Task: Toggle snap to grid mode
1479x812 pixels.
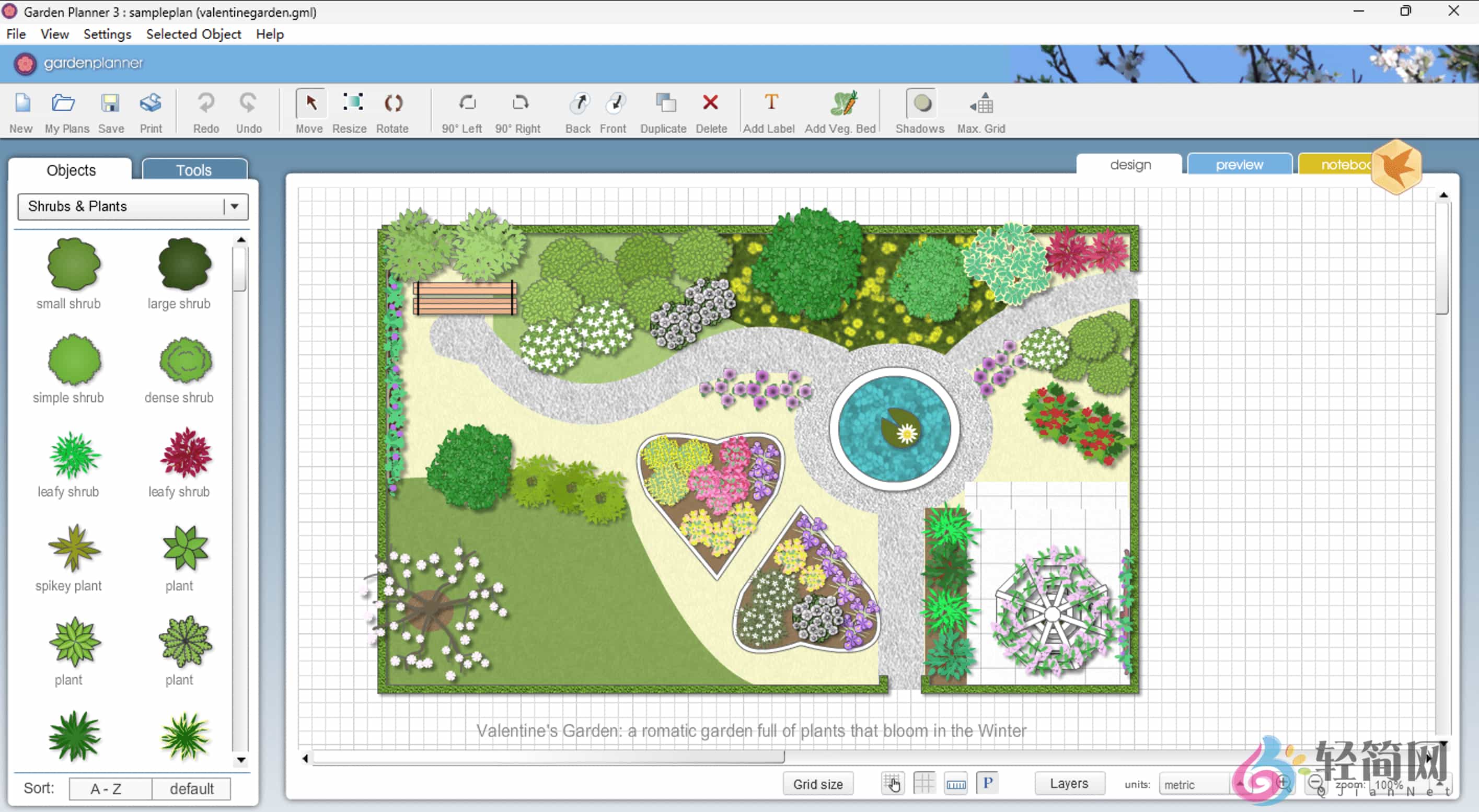Action: [893, 783]
